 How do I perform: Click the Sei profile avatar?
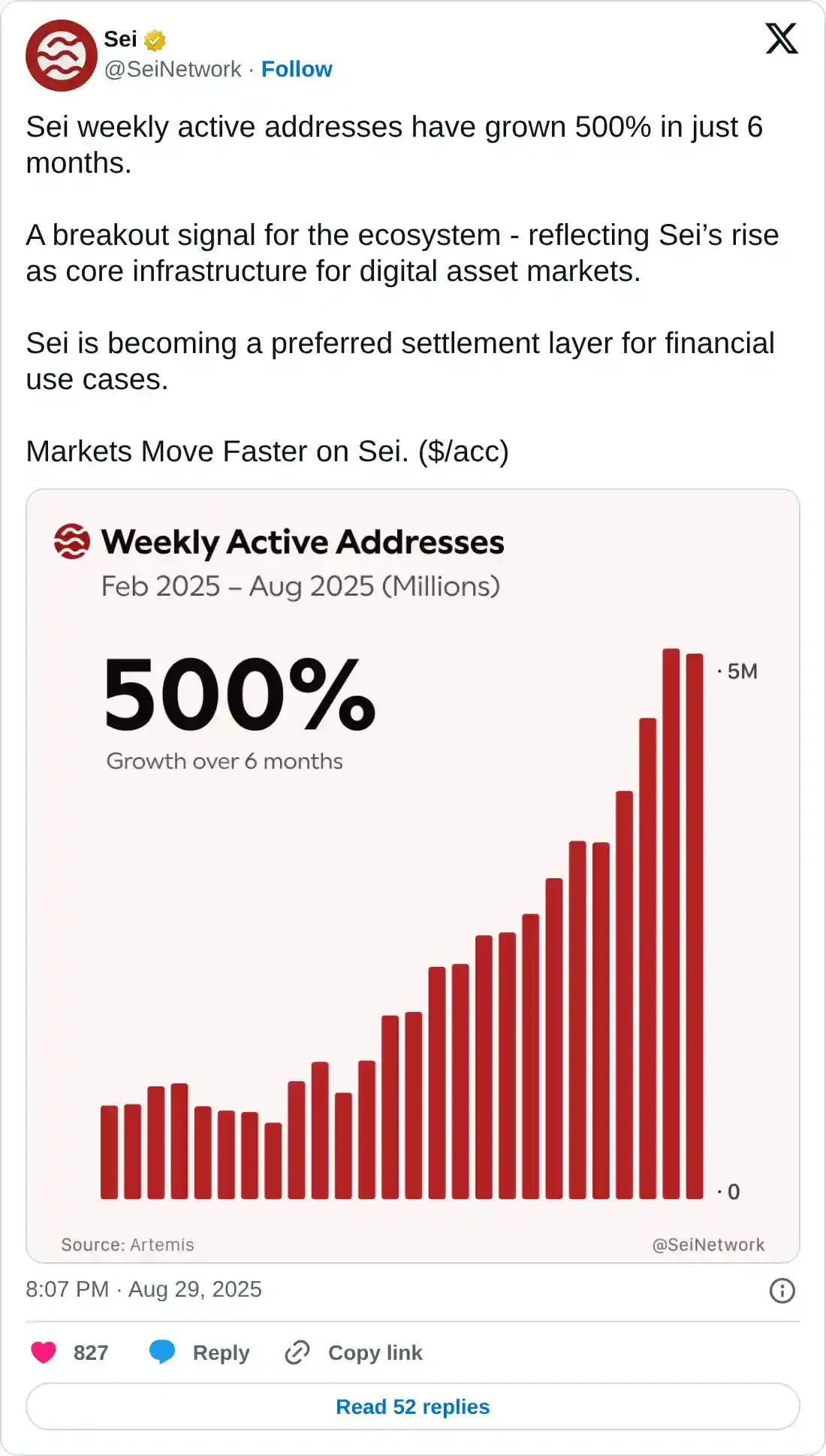(x=61, y=56)
